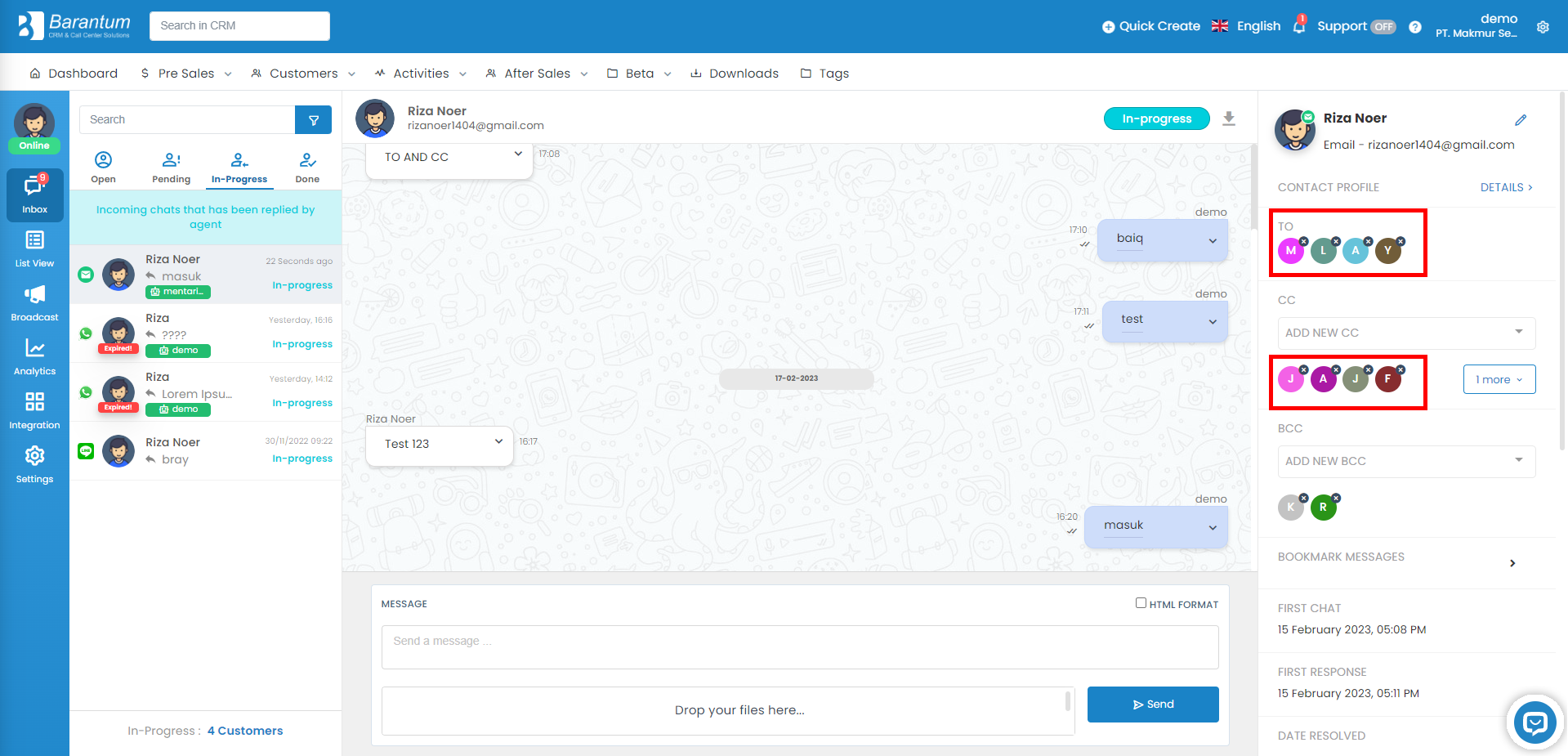Click the Barantum logo
1568x756 pixels.
coord(74,25)
